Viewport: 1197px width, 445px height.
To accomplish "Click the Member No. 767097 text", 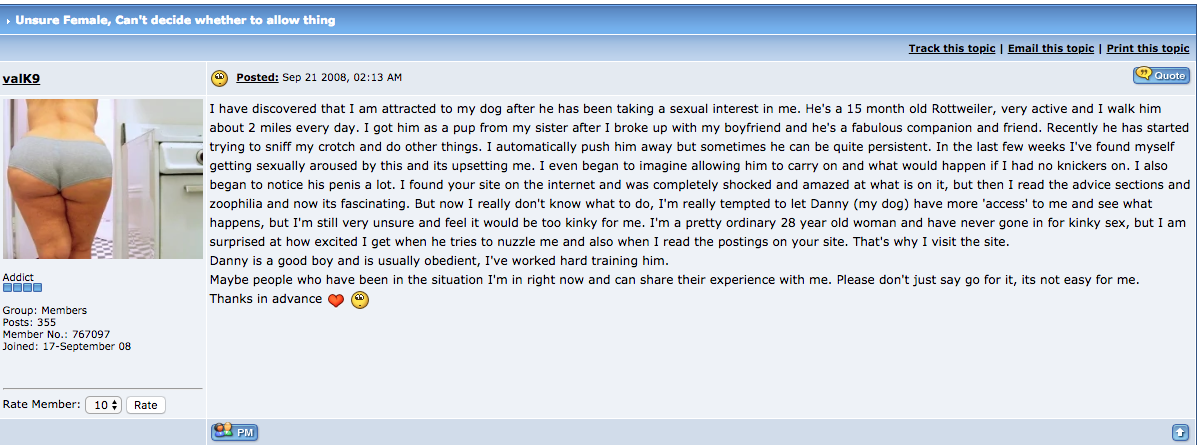I will [x=56, y=334].
